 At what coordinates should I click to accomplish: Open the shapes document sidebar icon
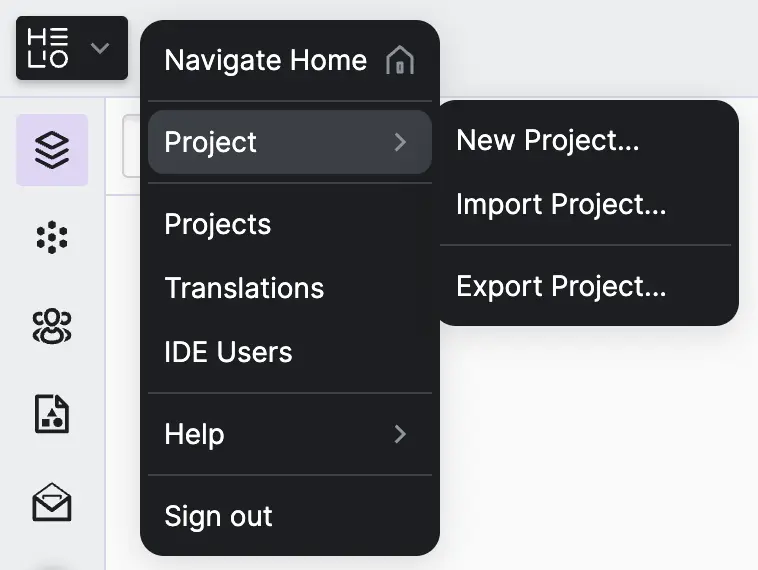point(52,413)
